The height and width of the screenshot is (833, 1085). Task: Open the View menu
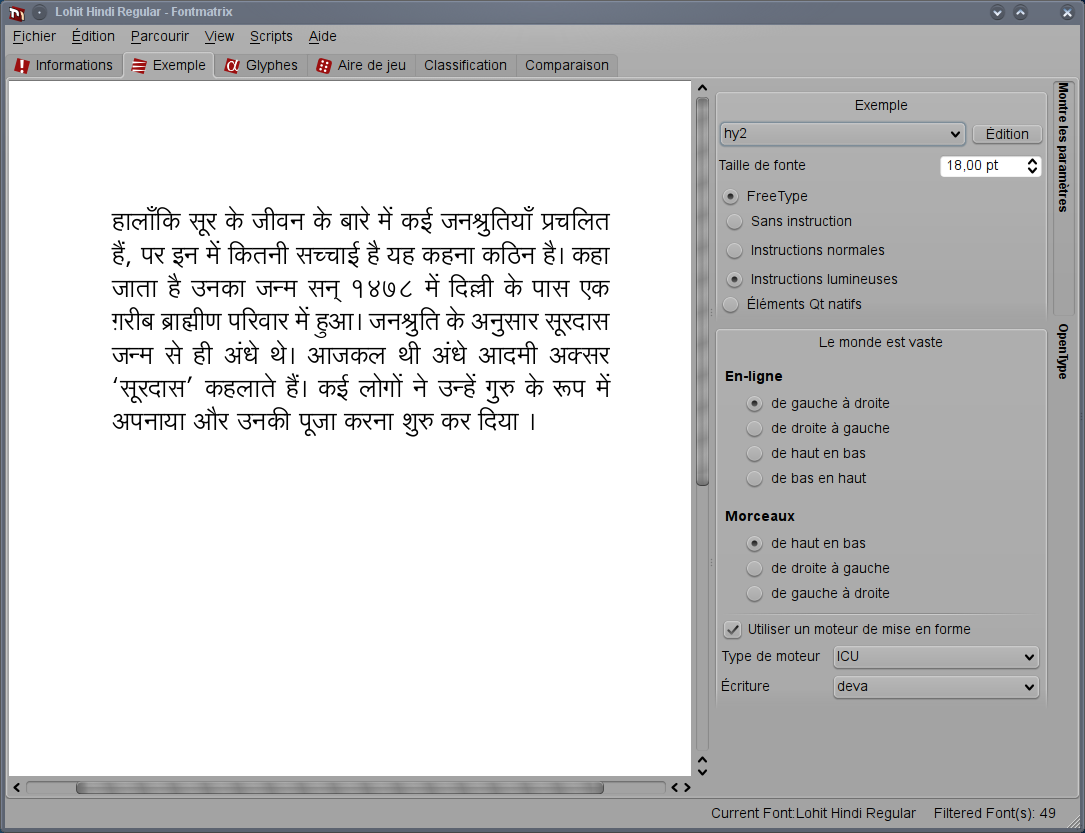coord(219,37)
